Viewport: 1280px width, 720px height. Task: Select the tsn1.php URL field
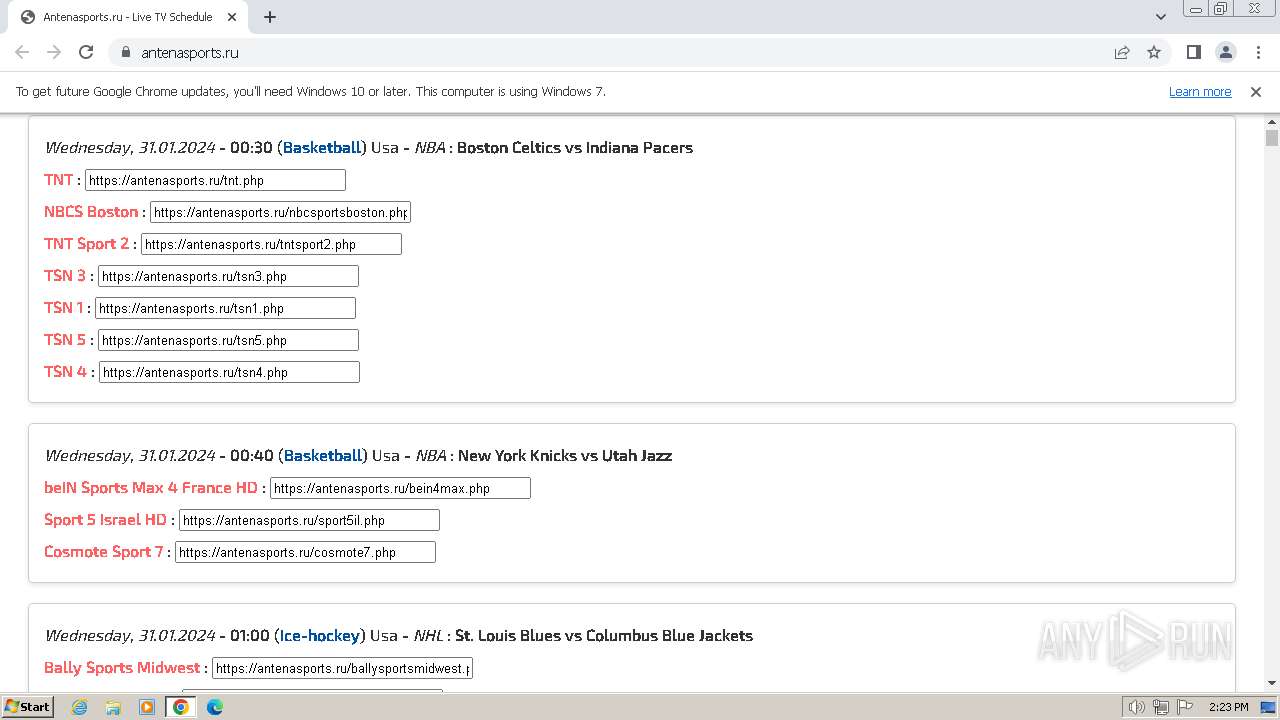(x=225, y=308)
